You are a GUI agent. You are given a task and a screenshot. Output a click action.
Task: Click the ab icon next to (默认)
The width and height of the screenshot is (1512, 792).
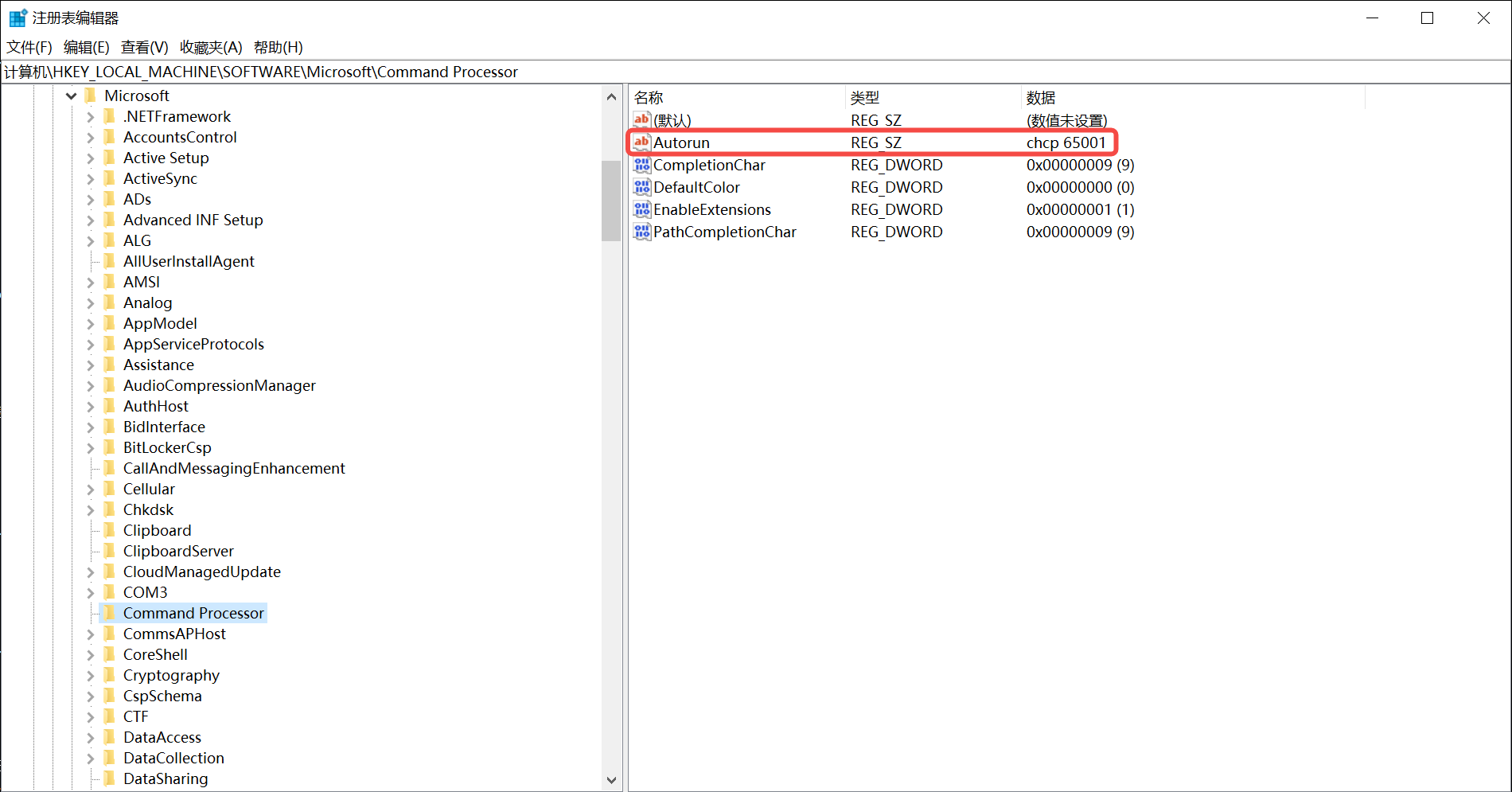[641, 119]
